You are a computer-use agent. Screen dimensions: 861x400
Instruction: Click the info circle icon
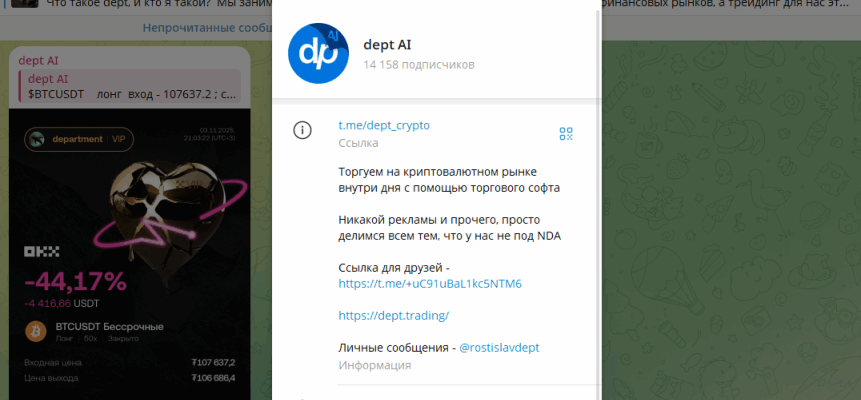pos(301,130)
